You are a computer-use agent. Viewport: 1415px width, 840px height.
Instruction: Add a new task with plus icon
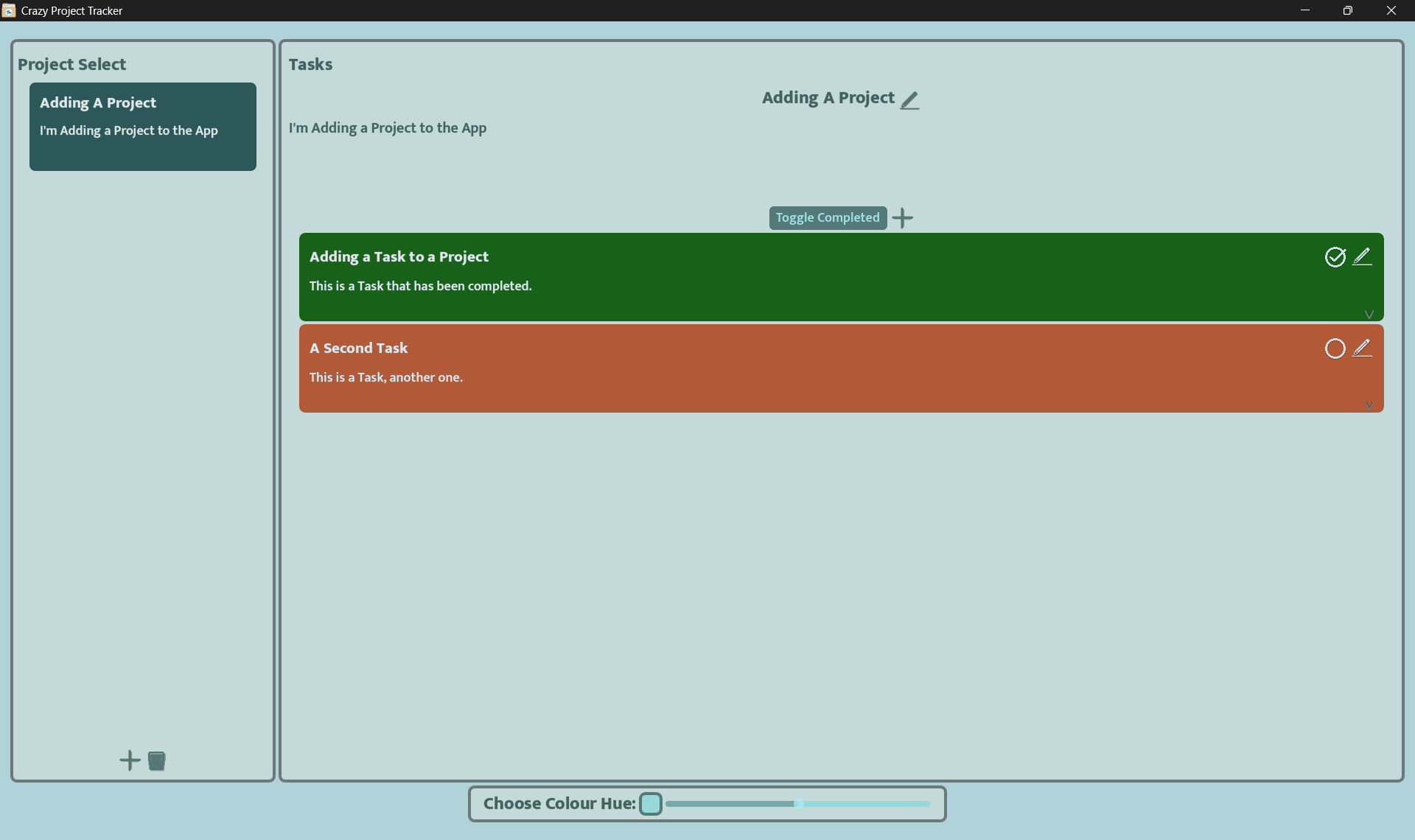pos(902,217)
